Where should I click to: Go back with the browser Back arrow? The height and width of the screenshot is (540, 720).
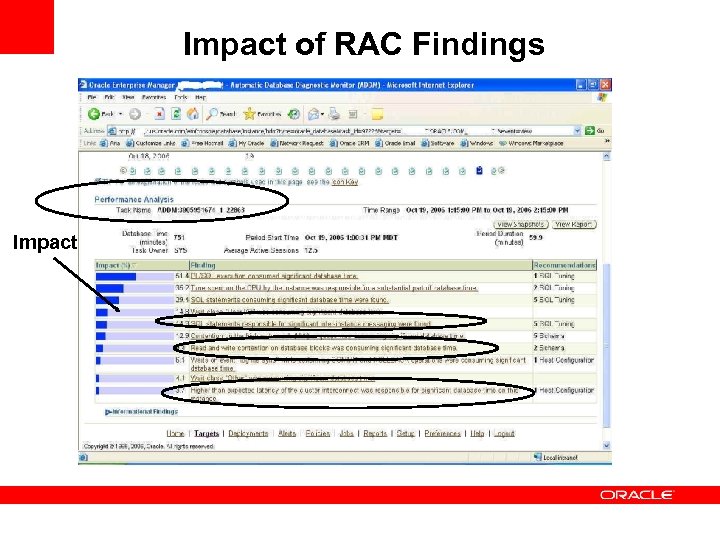pos(94,114)
